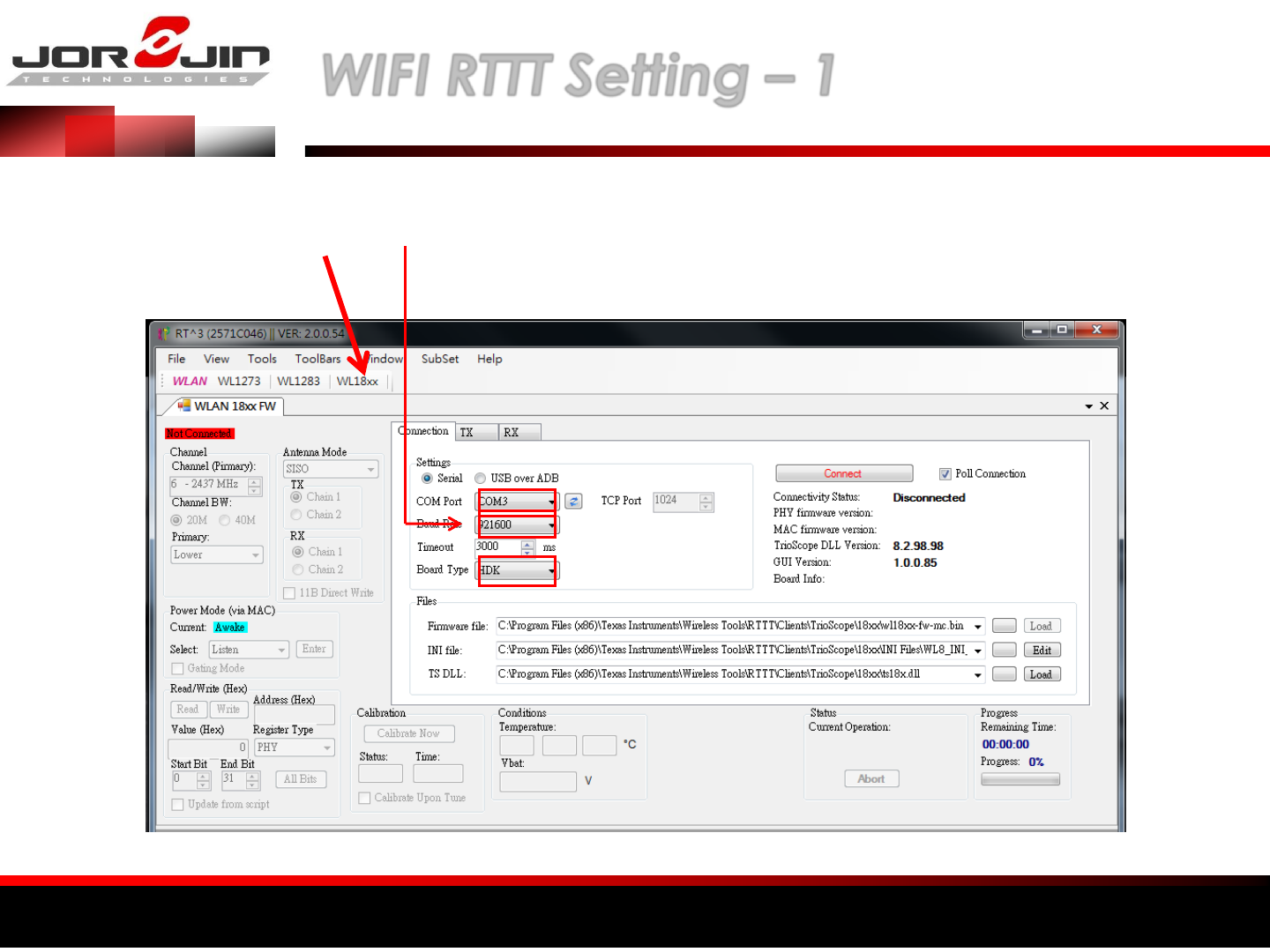Select WL1273 in the WLAN toolbar
1270x952 pixels.
[x=239, y=381]
